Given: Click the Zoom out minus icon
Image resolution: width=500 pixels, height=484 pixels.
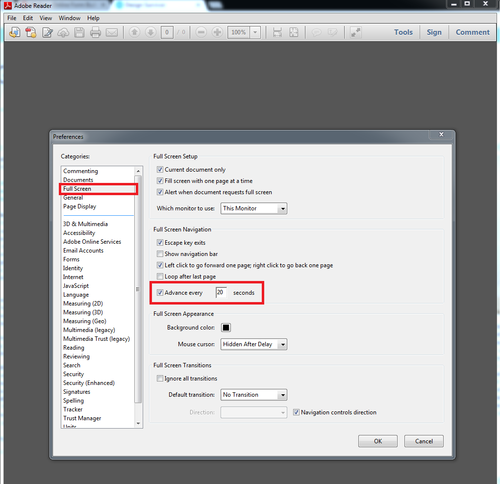Looking at the screenshot, I should pyautogui.click(x=201, y=32).
